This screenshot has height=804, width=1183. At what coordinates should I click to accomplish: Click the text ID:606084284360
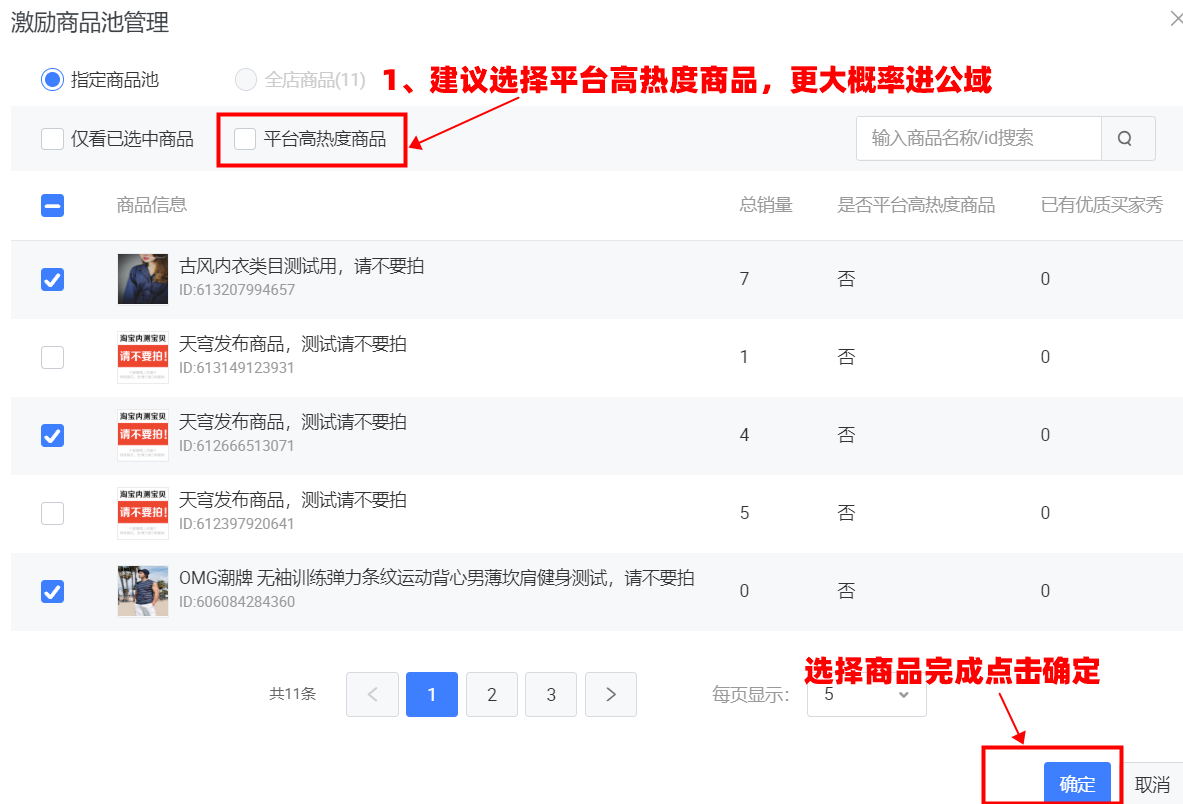[x=237, y=602]
